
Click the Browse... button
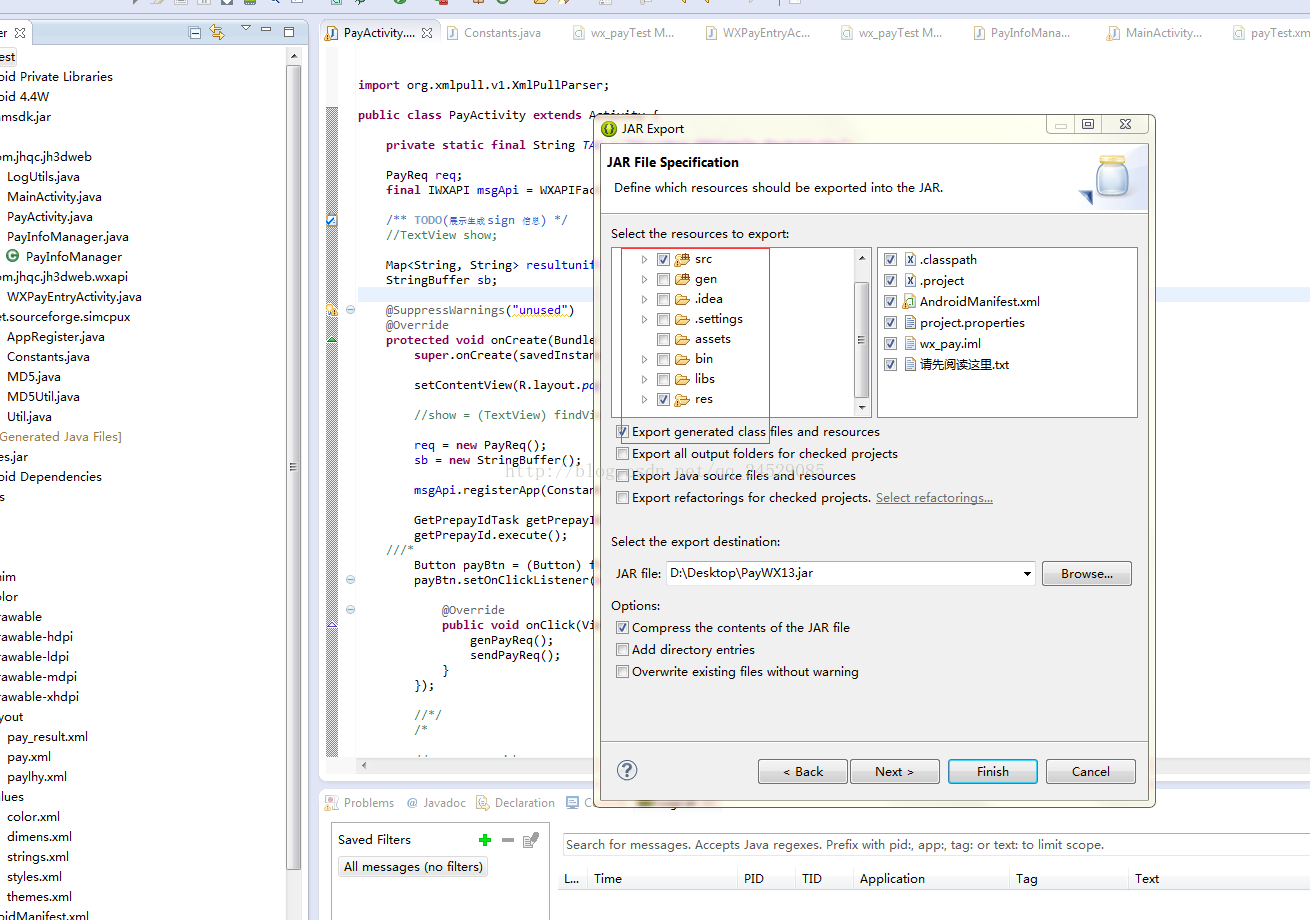(x=1087, y=574)
